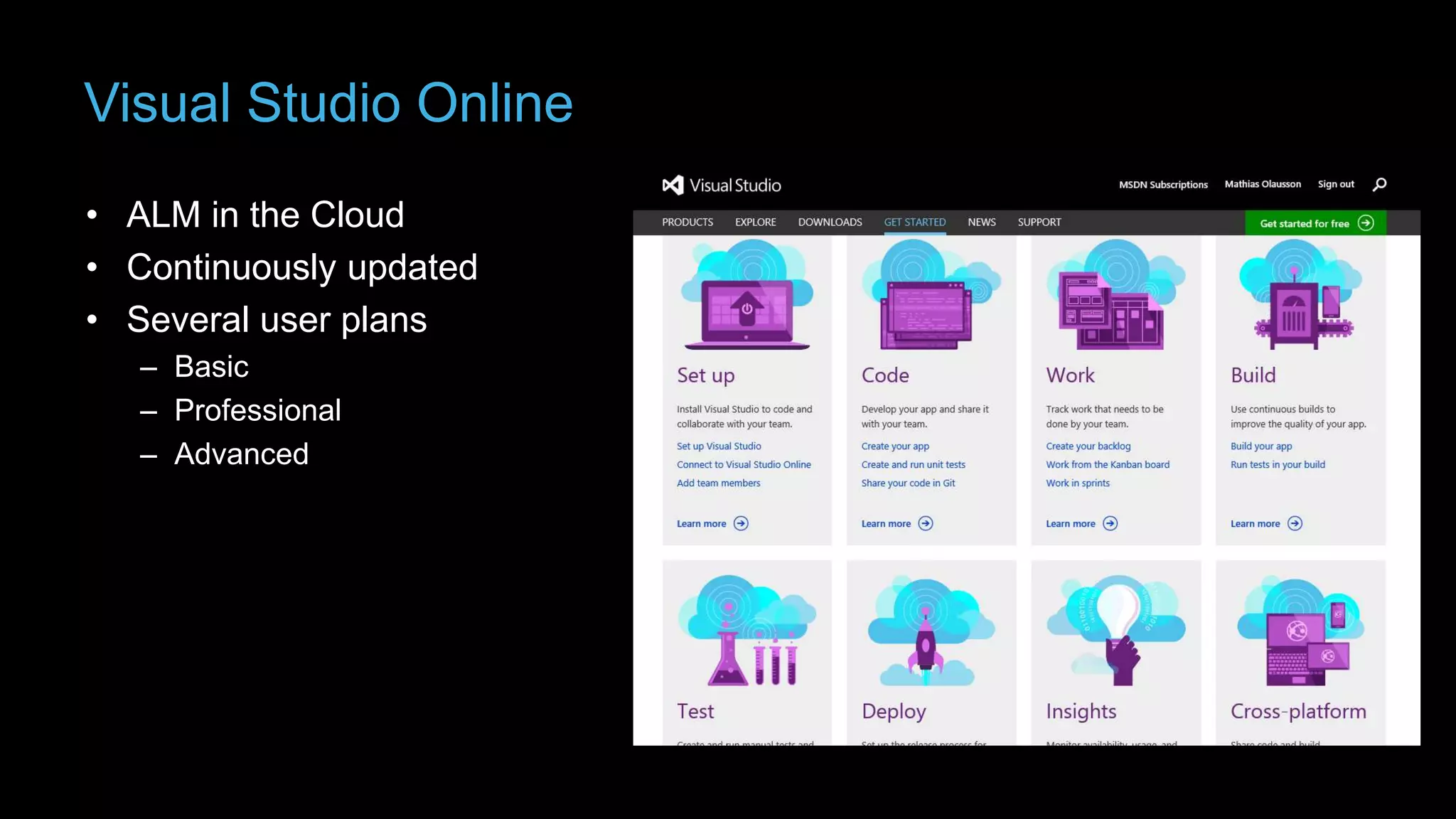This screenshot has height=819, width=1456.
Task: Click Learn more text under Work
Action: point(1071,524)
